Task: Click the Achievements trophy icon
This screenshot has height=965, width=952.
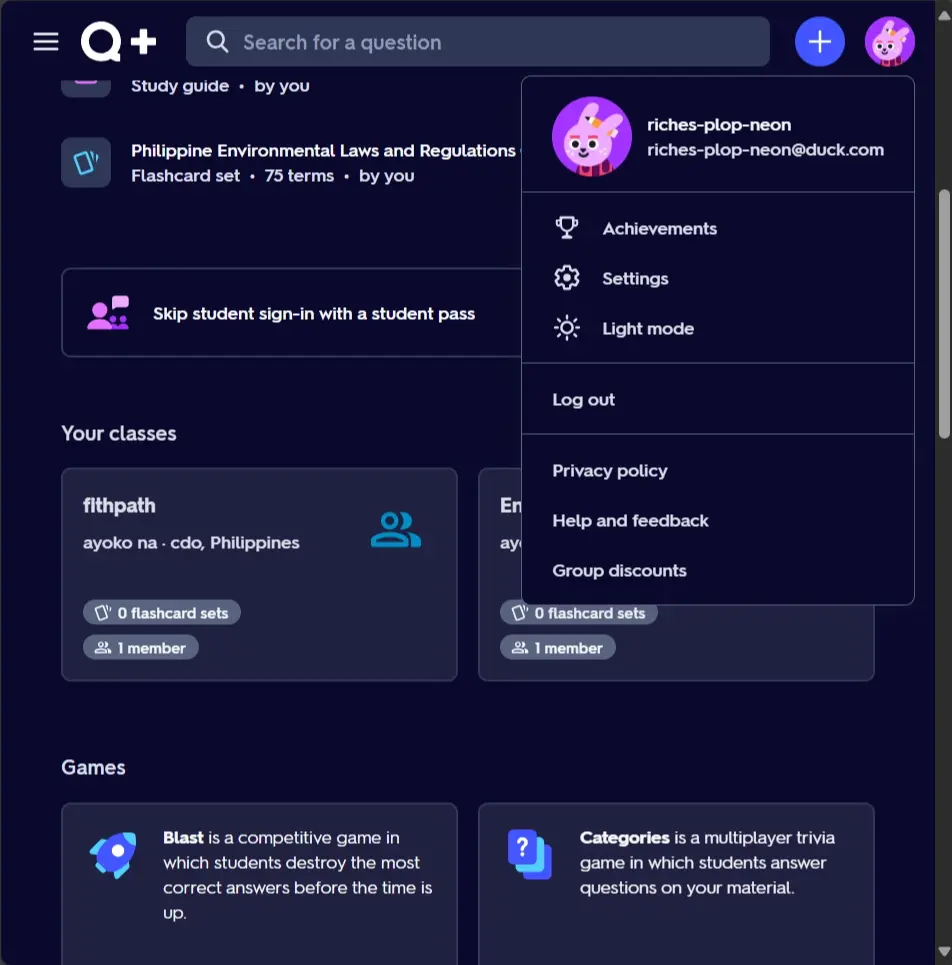Action: (x=566, y=228)
